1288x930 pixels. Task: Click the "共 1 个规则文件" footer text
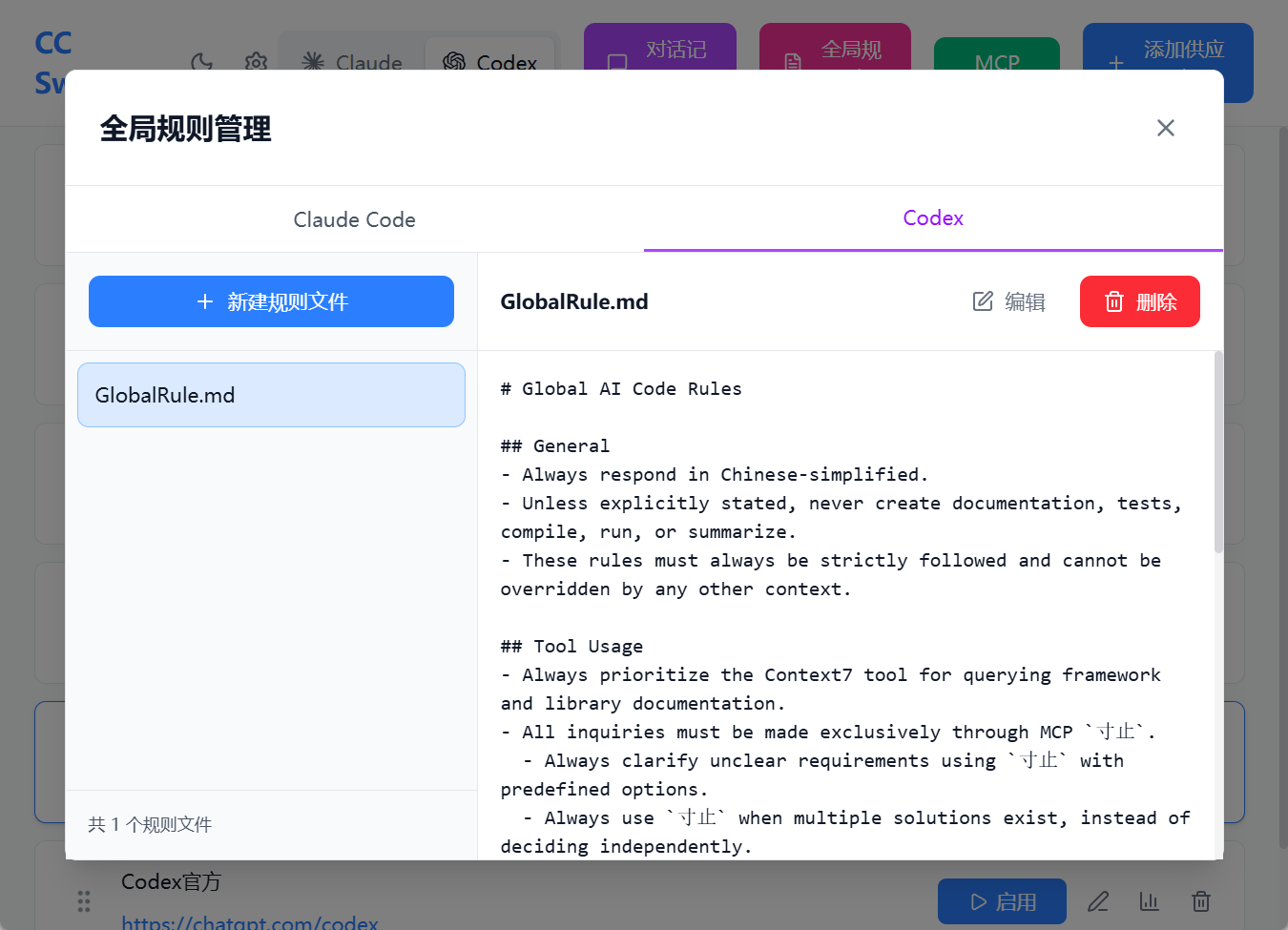(x=150, y=824)
